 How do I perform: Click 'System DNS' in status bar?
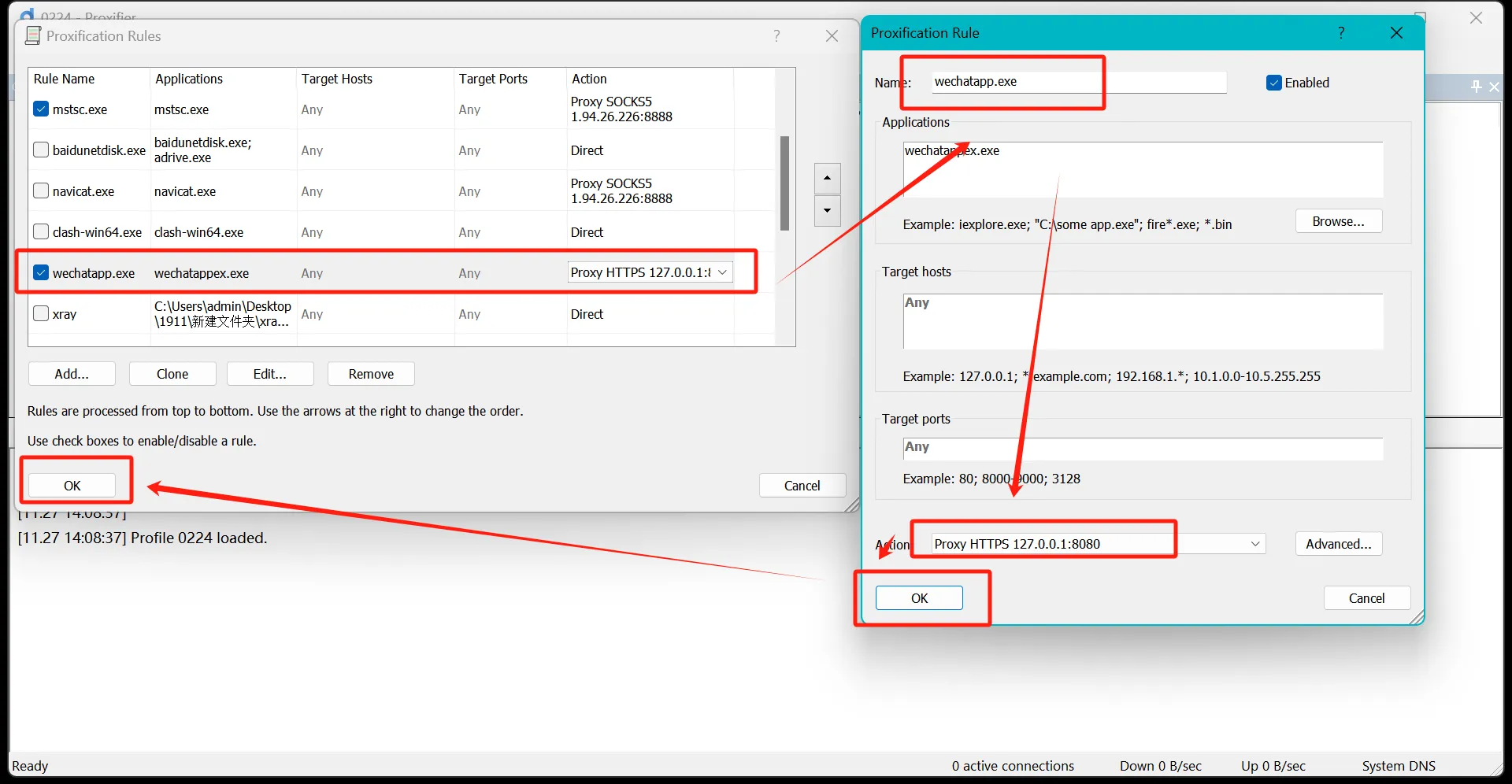coord(1399,766)
